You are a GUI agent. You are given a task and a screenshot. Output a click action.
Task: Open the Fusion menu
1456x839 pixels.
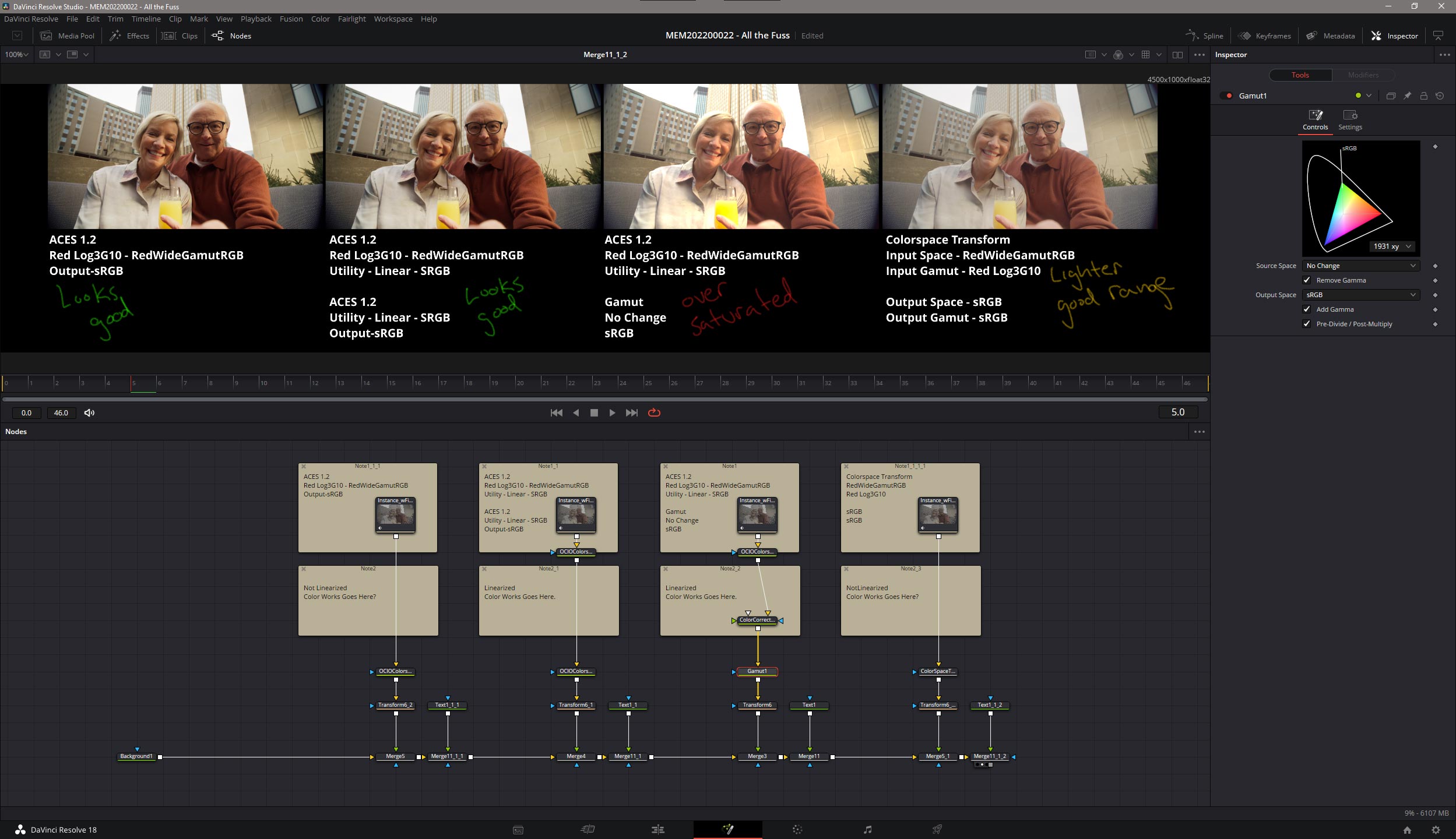291,19
